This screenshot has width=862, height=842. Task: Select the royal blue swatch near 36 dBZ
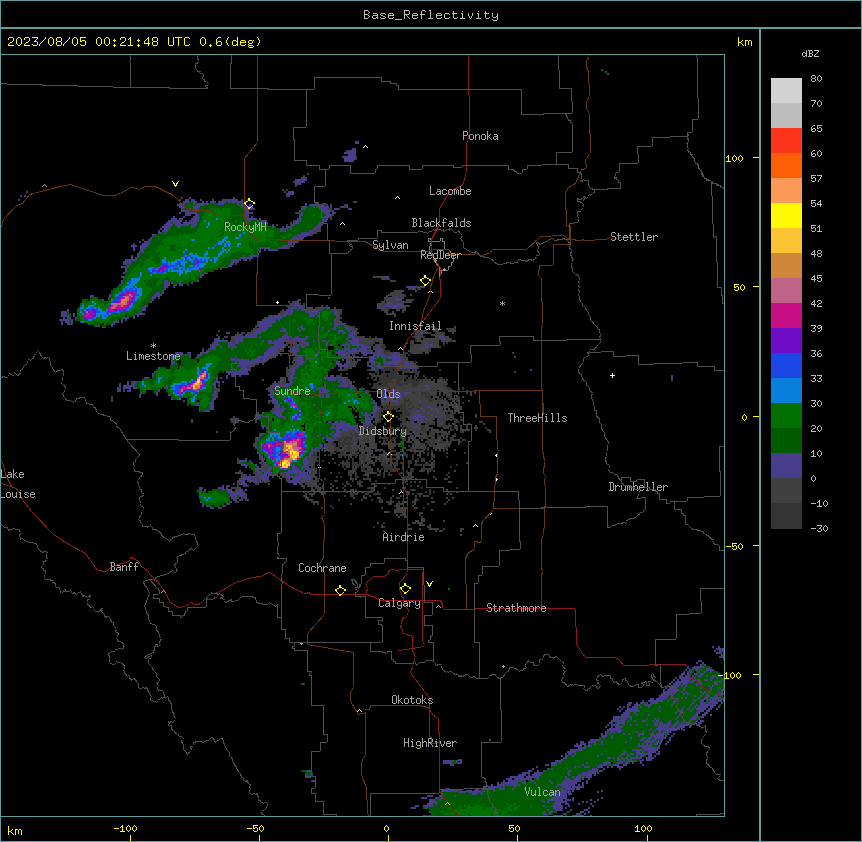click(x=786, y=365)
